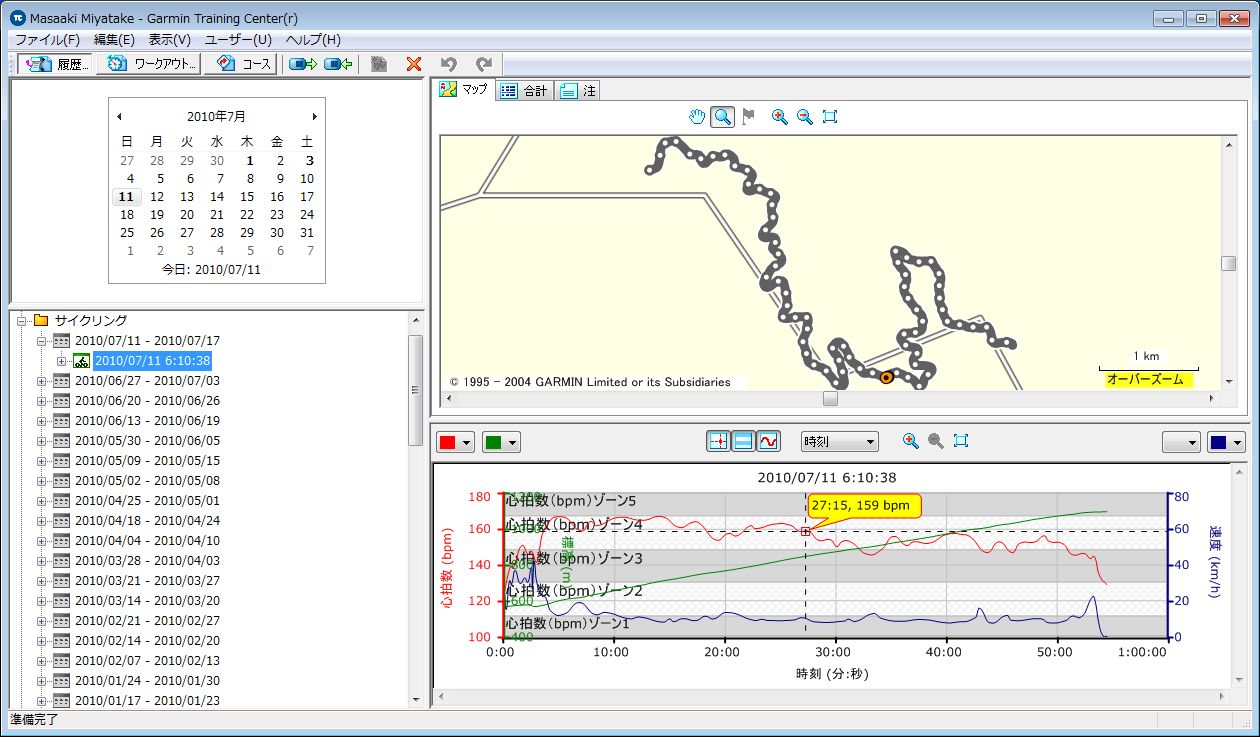Toggle the chart curve smoothing button
The height and width of the screenshot is (737, 1260).
pyautogui.click(x=768, y=441)
